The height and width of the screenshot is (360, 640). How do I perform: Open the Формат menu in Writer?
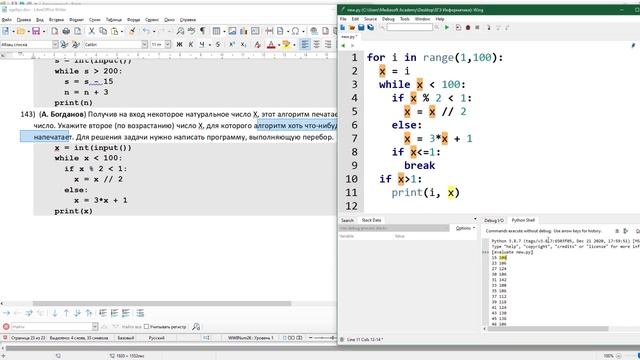pos(76,20)
